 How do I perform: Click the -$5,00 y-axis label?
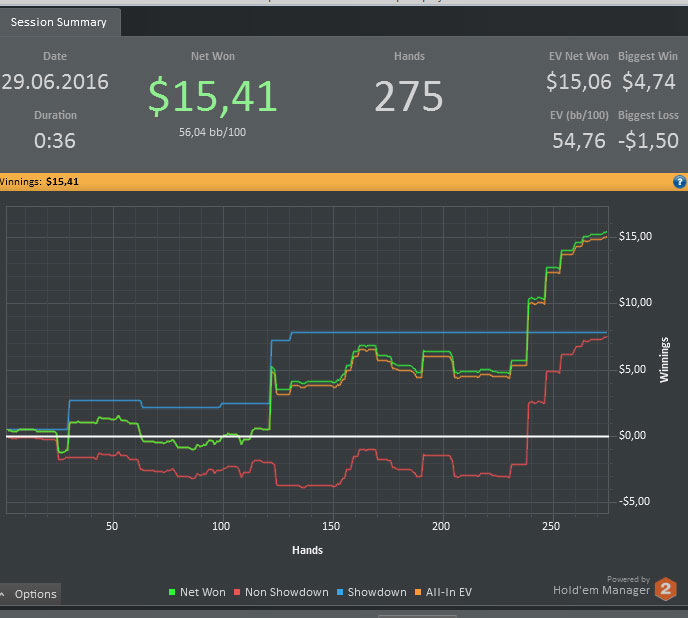pyautogui.click(x=634, y=501)
